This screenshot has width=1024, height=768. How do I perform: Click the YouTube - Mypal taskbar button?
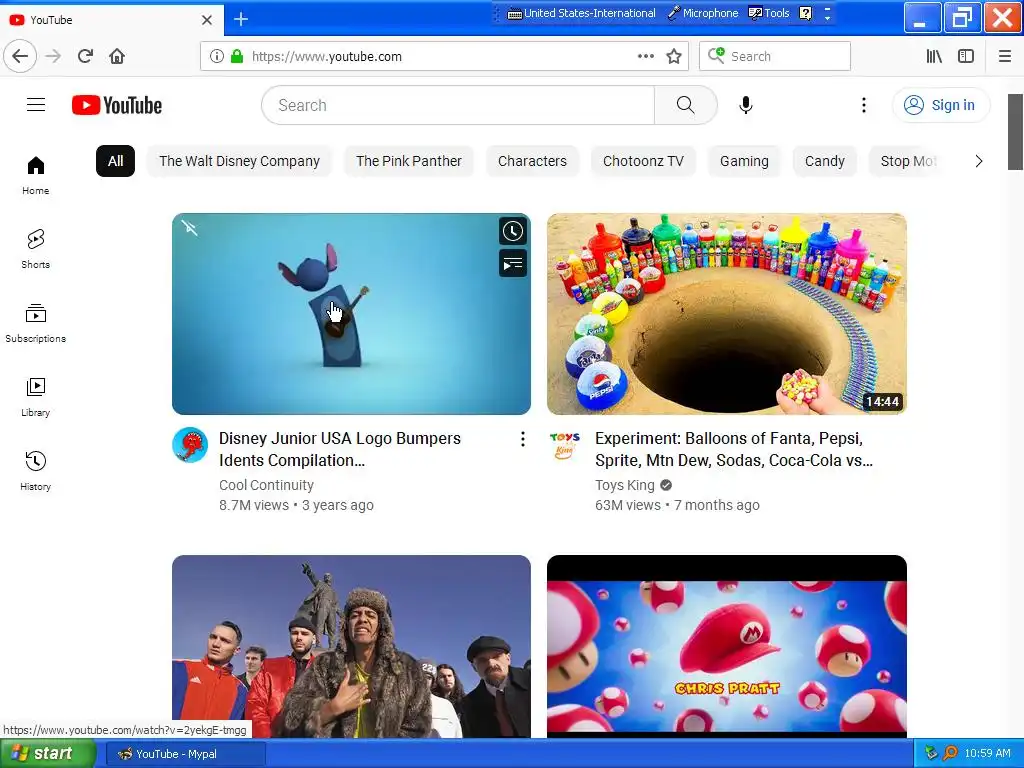coord(185,754)
